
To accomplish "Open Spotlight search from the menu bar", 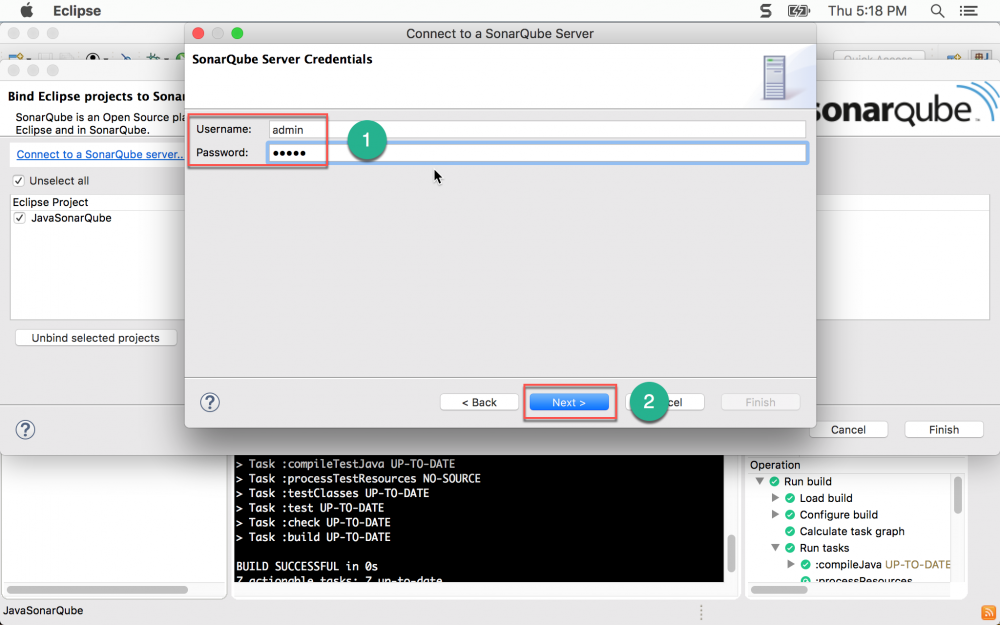I will (937, 11).
